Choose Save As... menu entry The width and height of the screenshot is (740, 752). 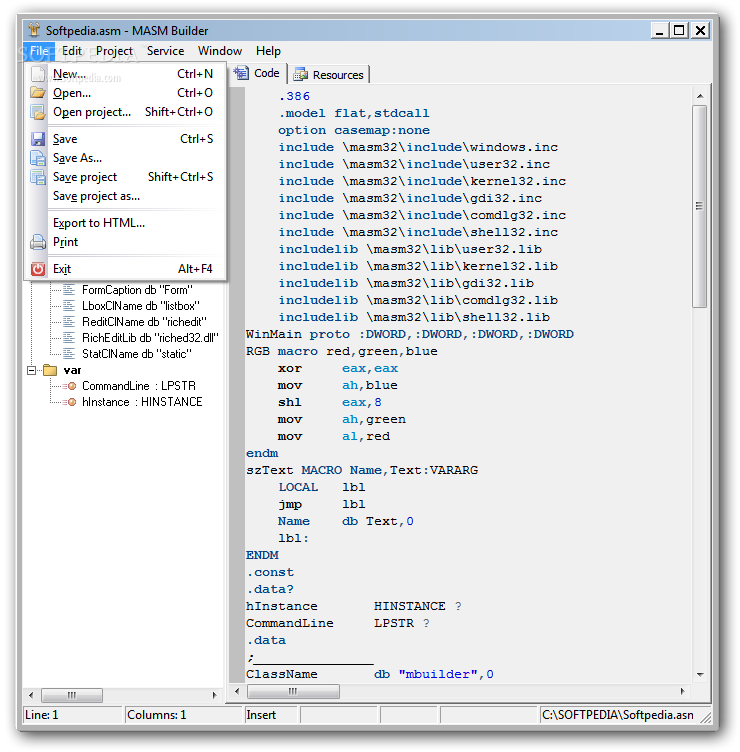[x=126, y=158]
